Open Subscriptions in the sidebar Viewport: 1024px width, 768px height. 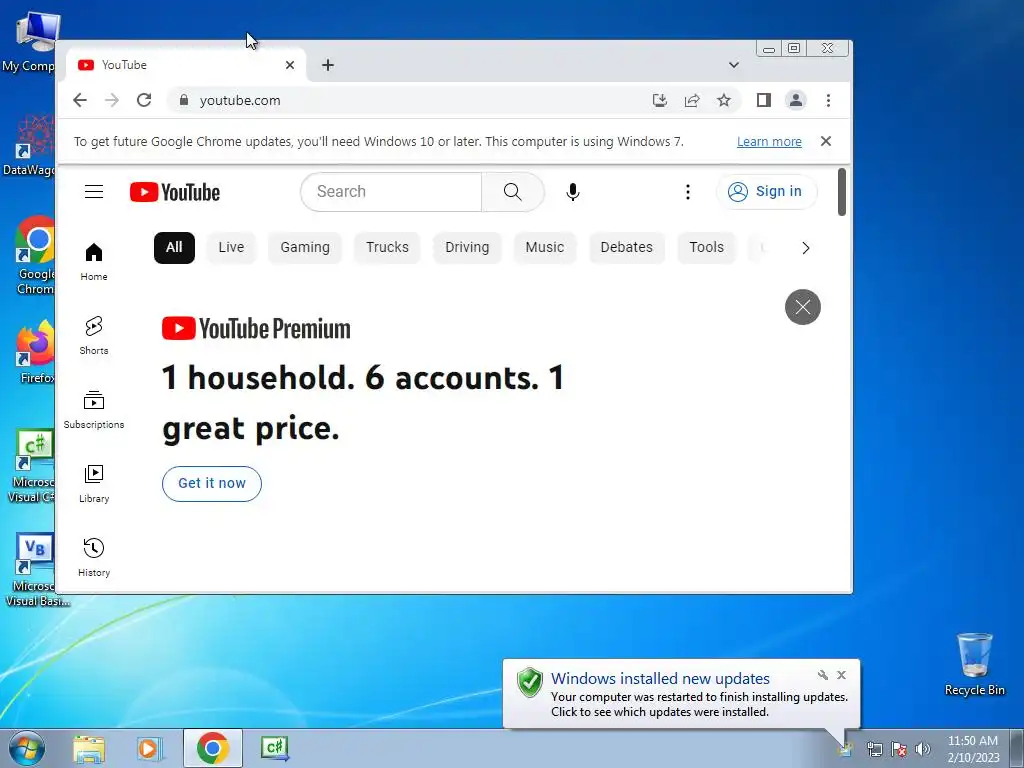point(94,409)
